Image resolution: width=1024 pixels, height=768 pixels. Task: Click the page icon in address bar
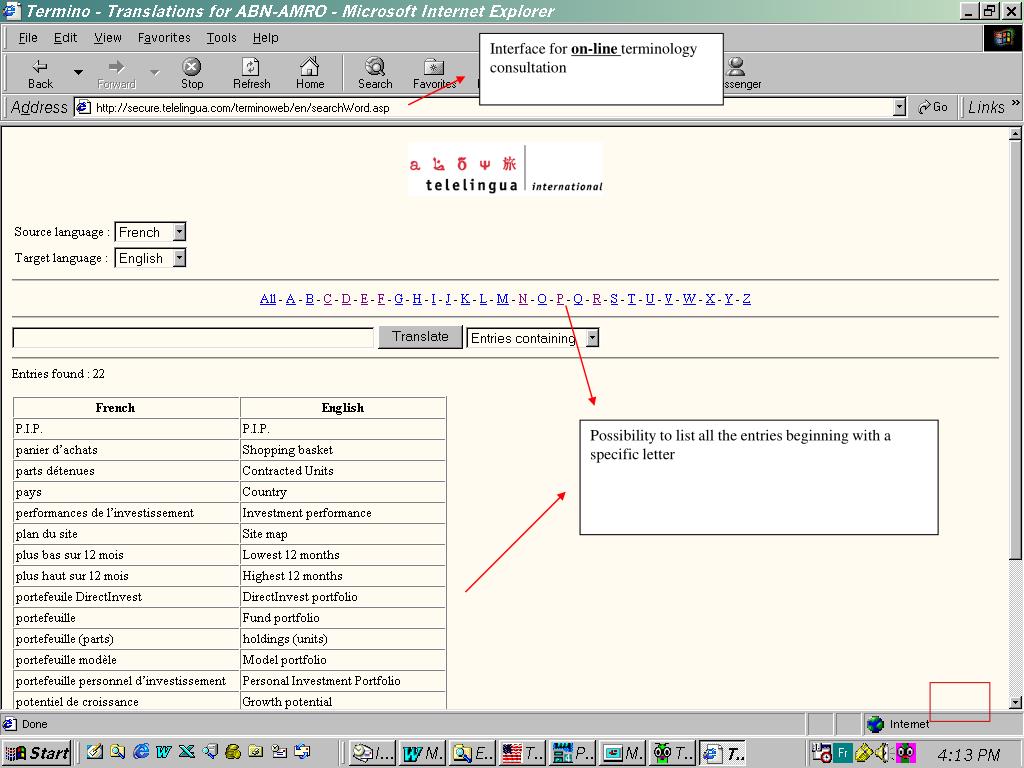click(83, 107)
